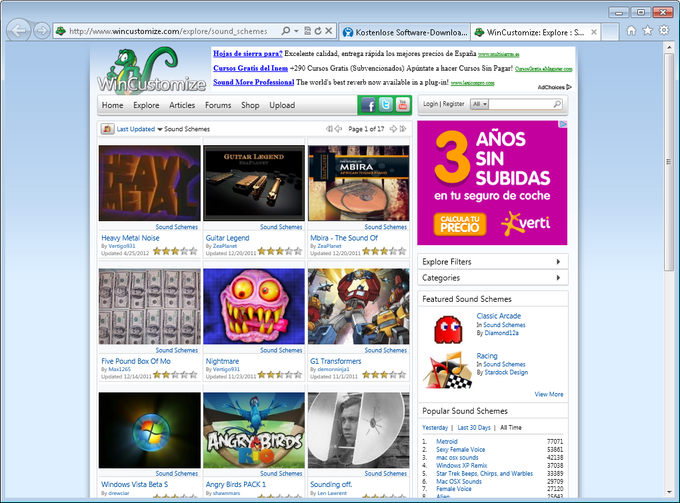Viewport: 680px width, 503px height.
Task: Click the ad info icon on Verti banner
Action: [563, 124]
